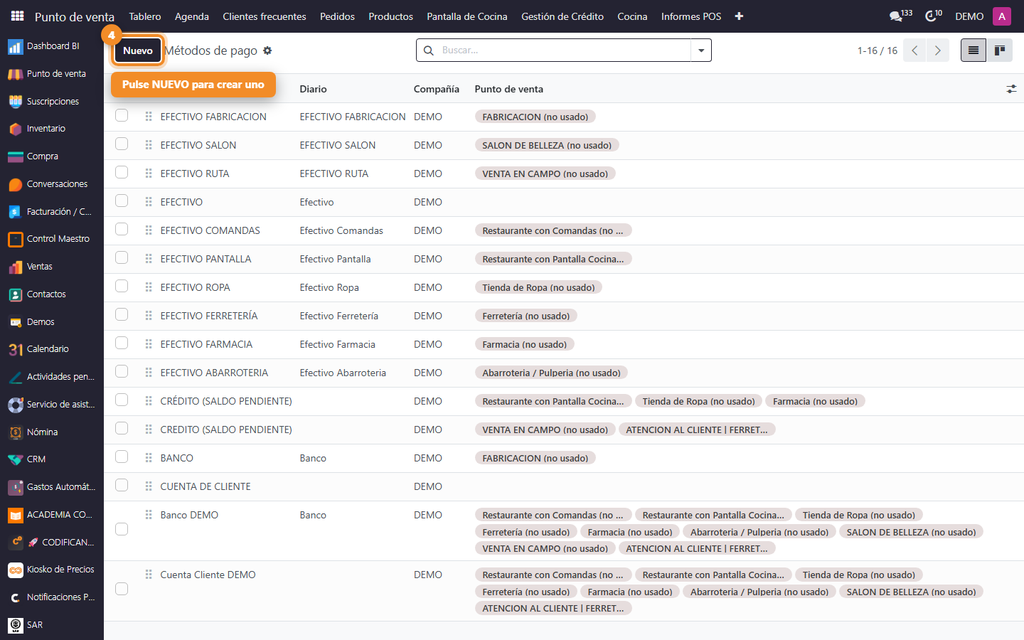Open the Pedidos menu
1024x640 pixels.
[337, 16]
